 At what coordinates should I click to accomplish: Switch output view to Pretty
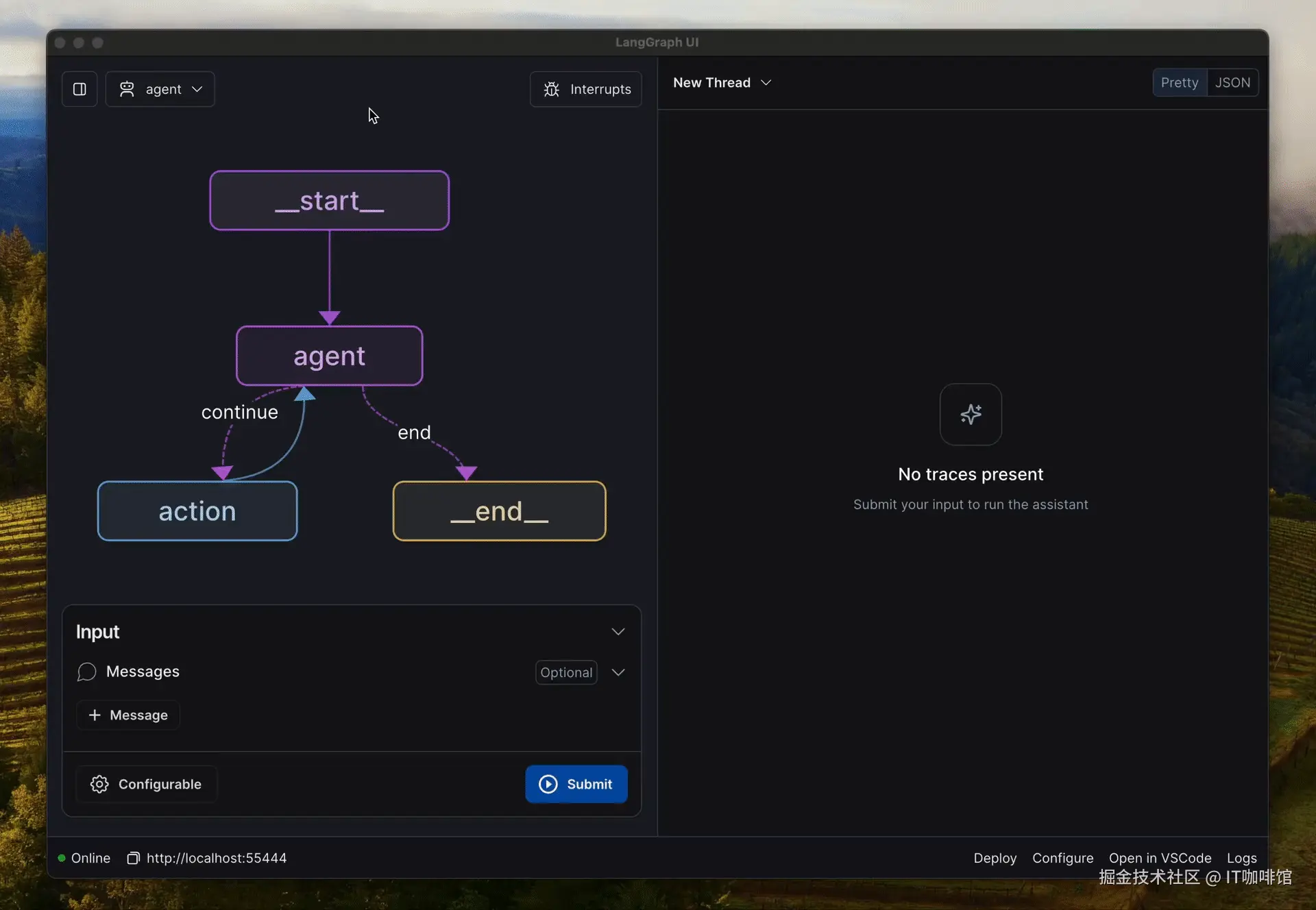[1179, 83]
